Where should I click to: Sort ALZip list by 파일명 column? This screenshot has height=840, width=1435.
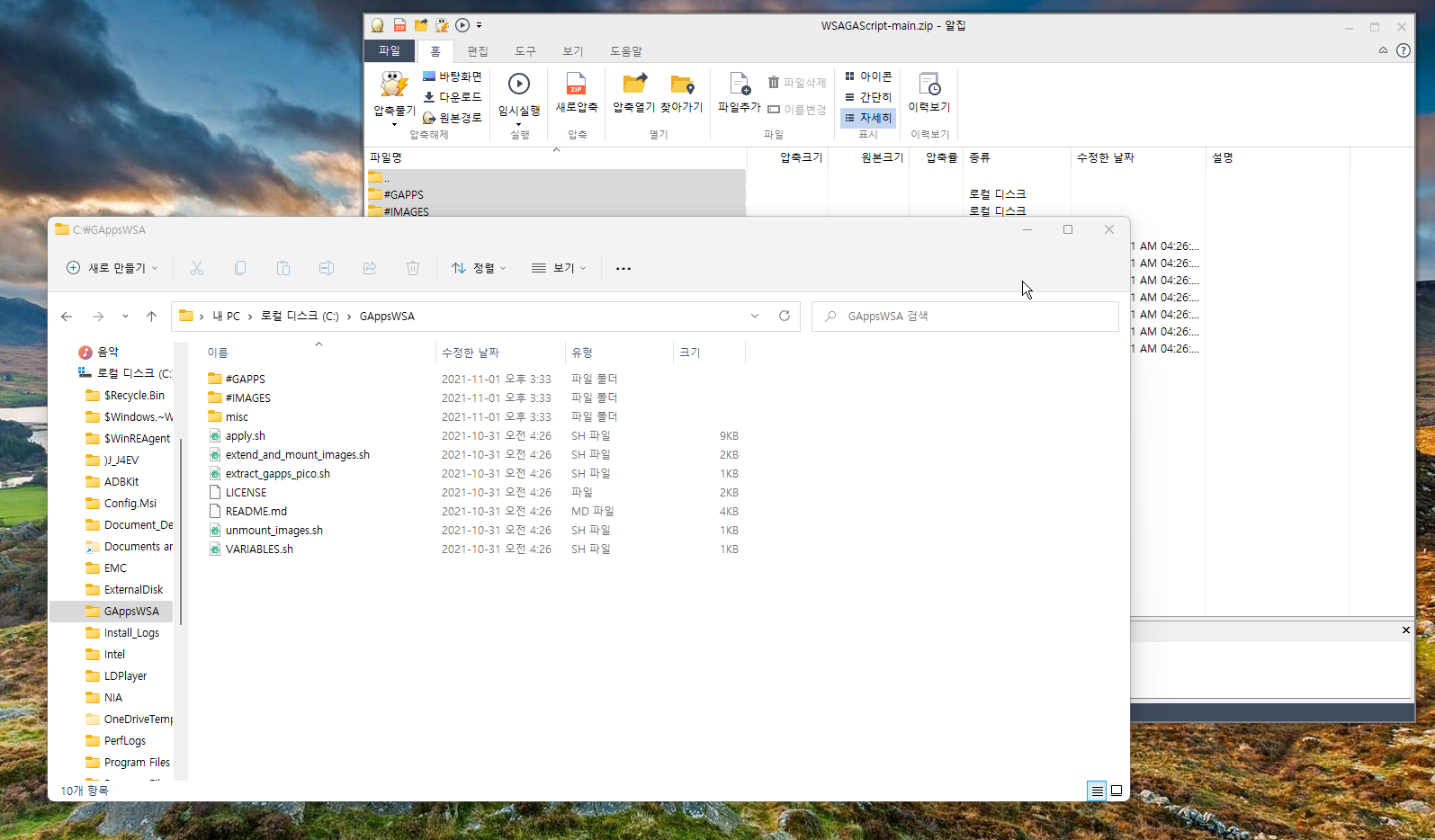(x=556, y=157)
